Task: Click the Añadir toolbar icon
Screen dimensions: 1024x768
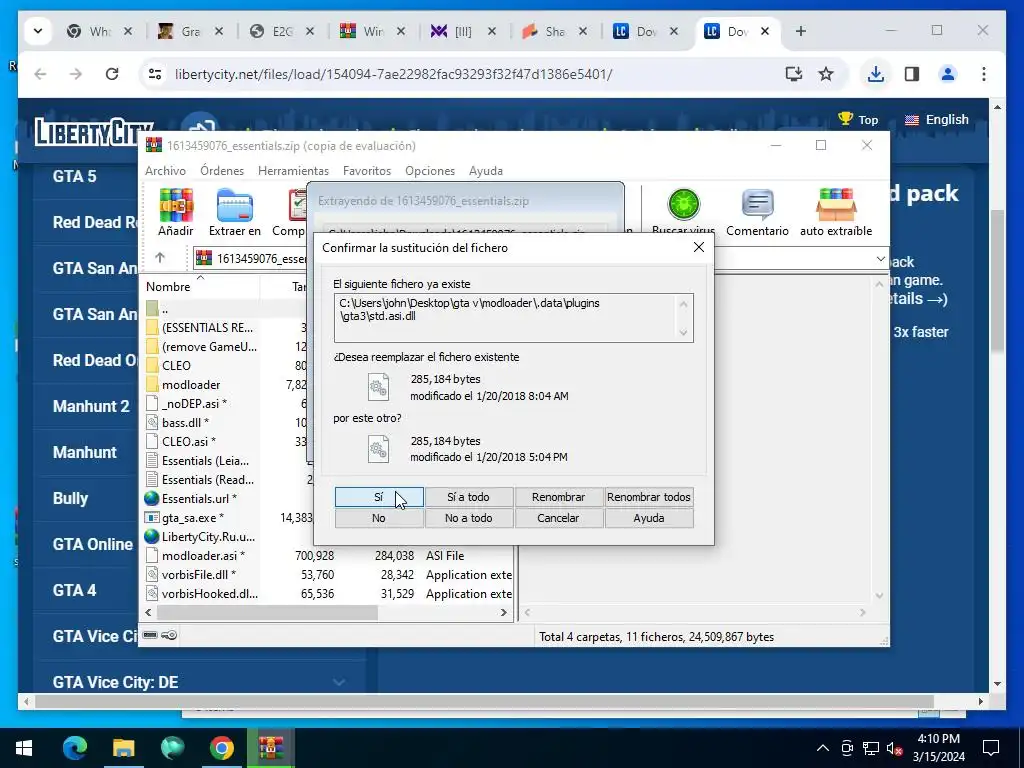Action: tap(176, 212)
